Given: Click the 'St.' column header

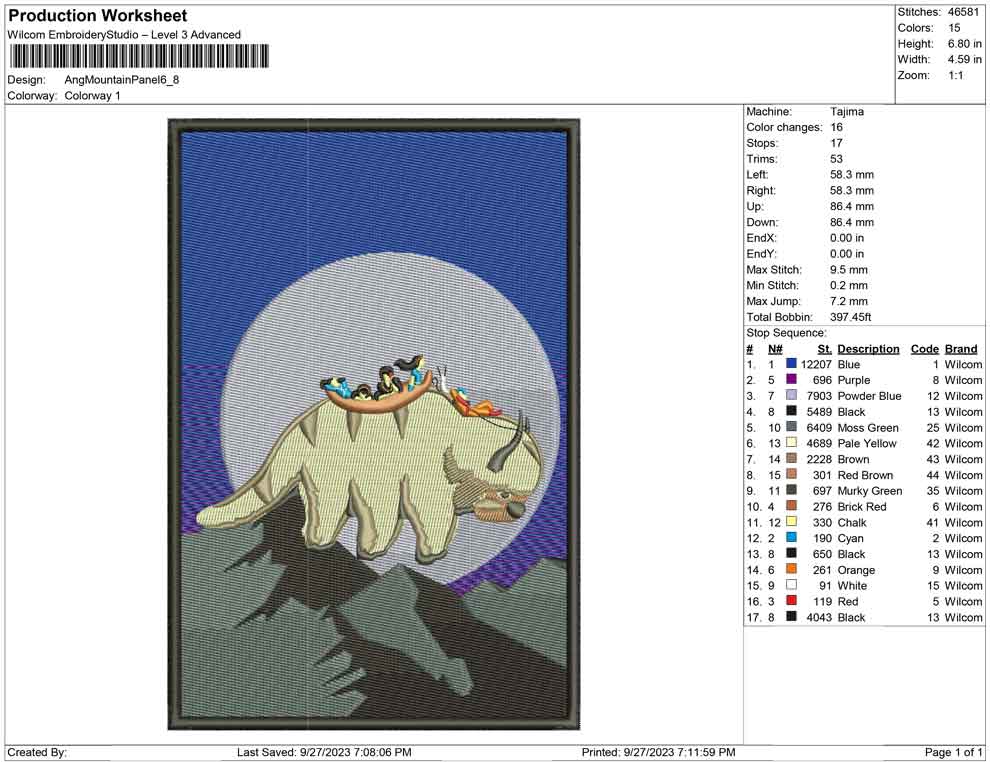Looking at the screenshot, I should click(825, 348).
